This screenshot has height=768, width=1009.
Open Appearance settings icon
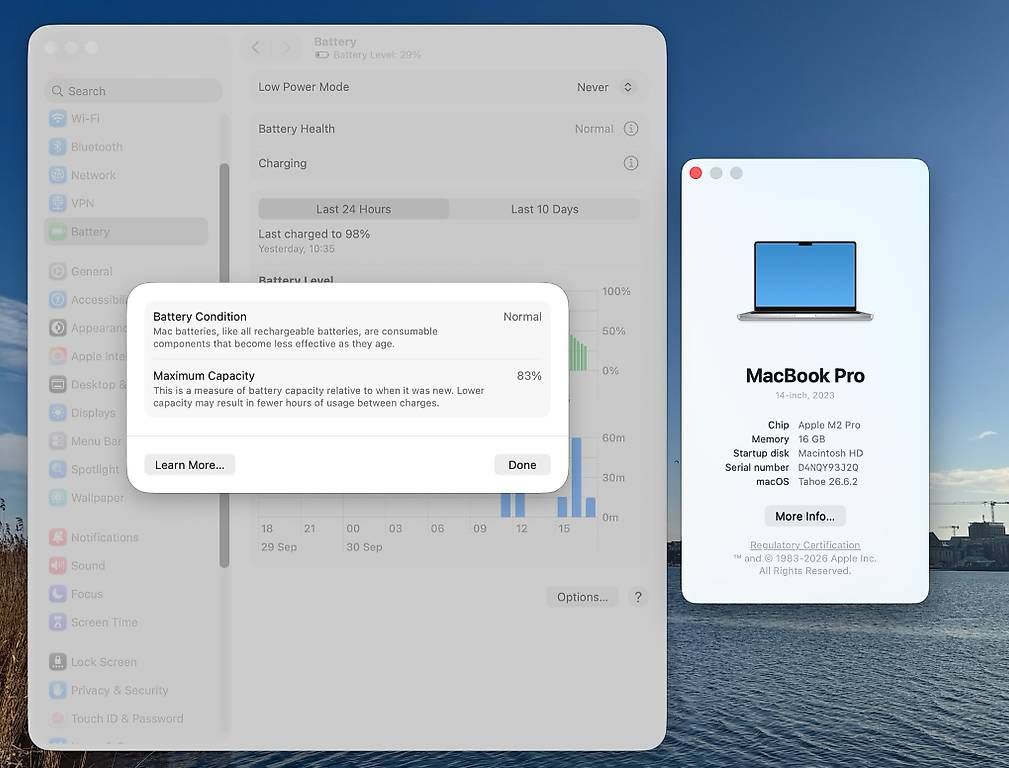(x=58, y=328)
